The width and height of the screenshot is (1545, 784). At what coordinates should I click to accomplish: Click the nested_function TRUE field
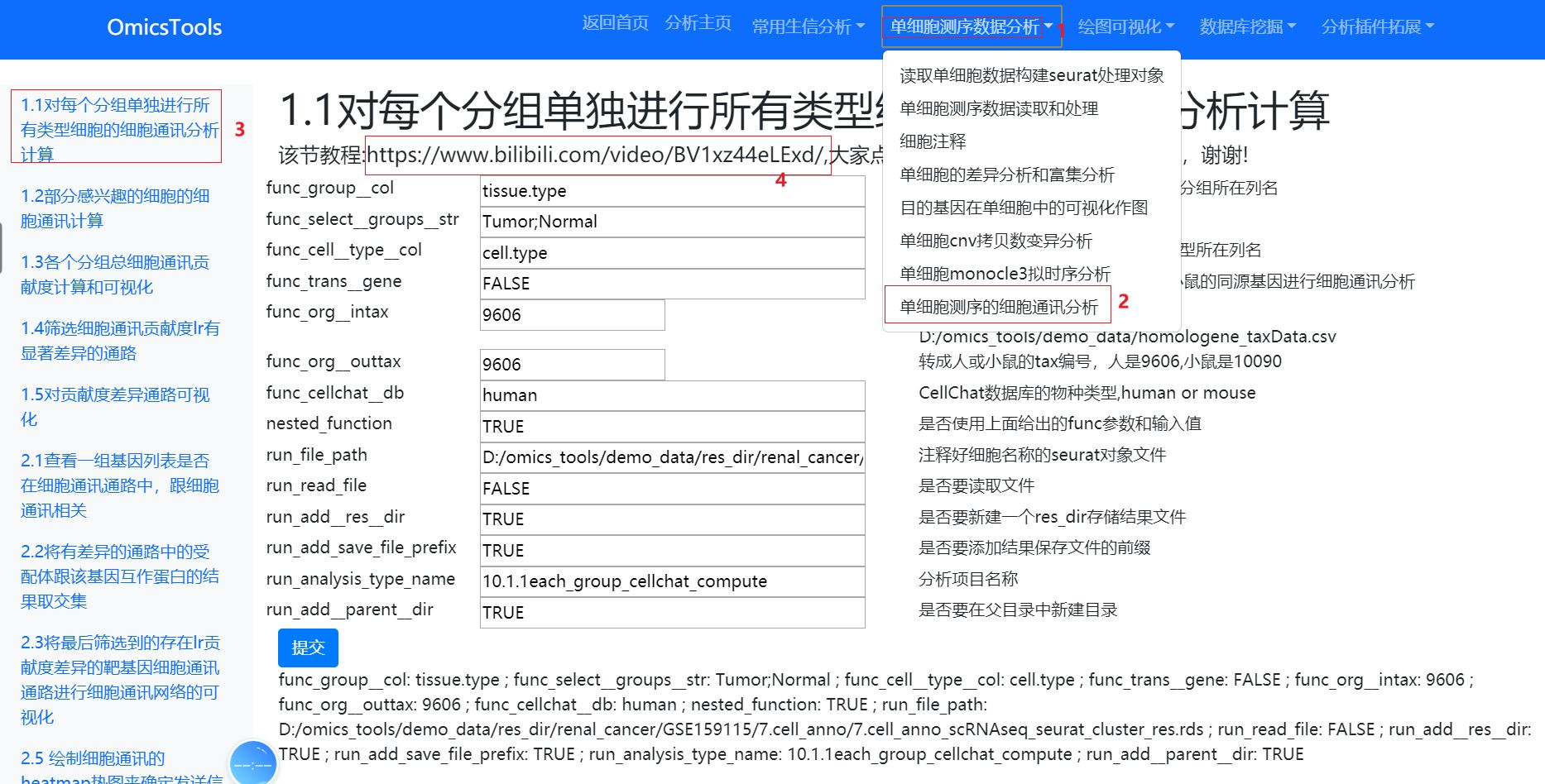click(672, 427)
